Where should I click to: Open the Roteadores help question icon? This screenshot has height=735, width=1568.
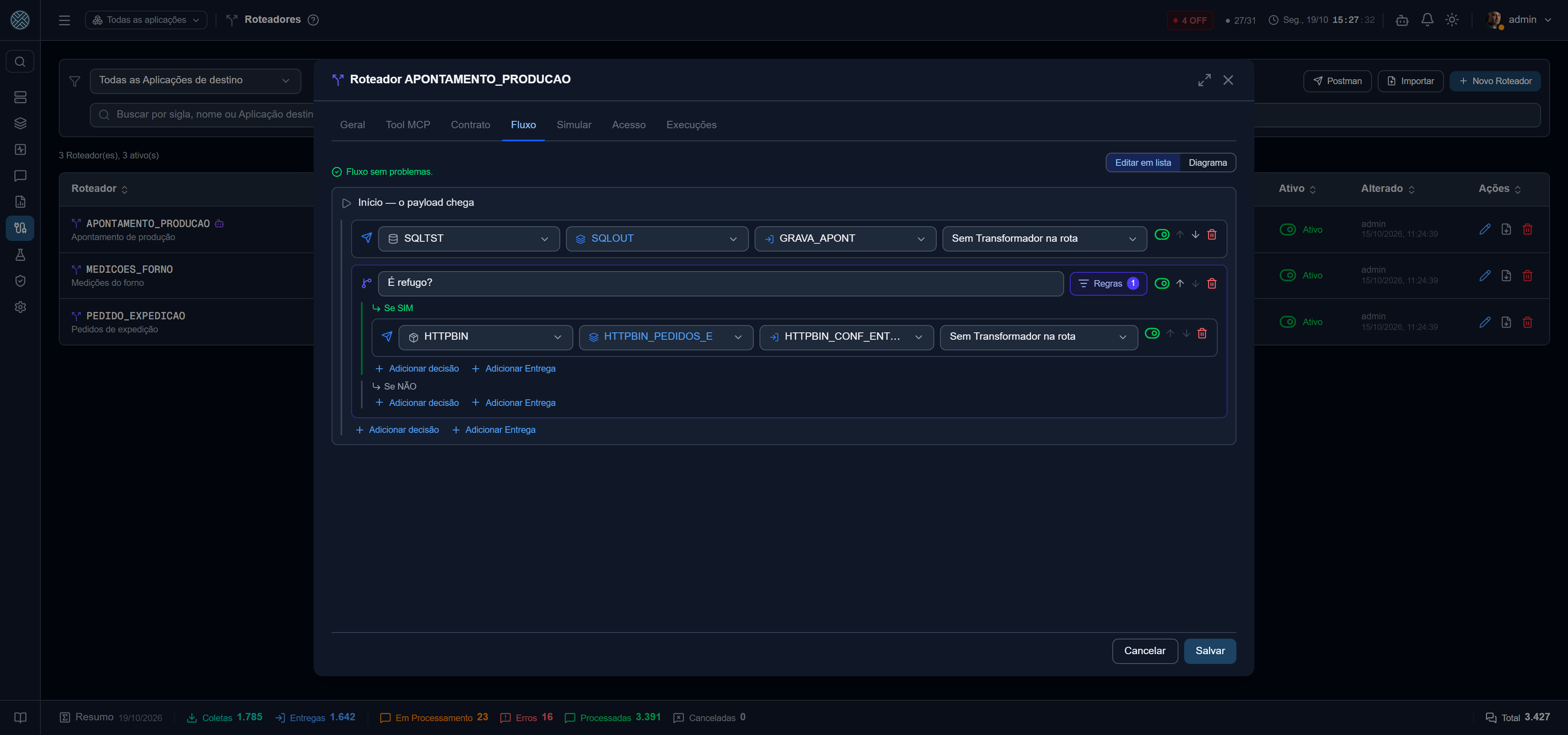click(x=313, y=20)
